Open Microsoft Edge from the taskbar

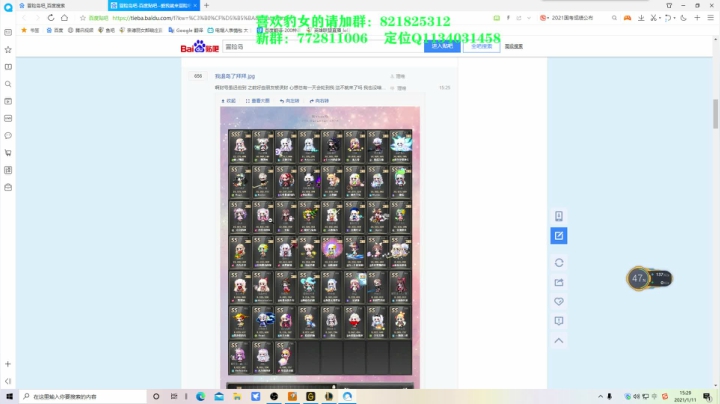coord(201,396)
